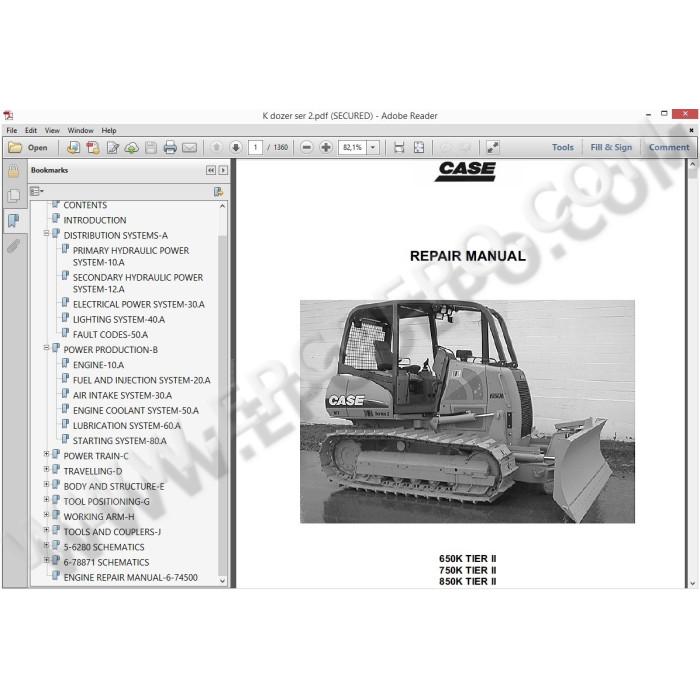The height and width of the screenshot is (700, 700).
Task: Select LIGHTING SYSTEM-40.A bookmark
Action: point(119,320)
